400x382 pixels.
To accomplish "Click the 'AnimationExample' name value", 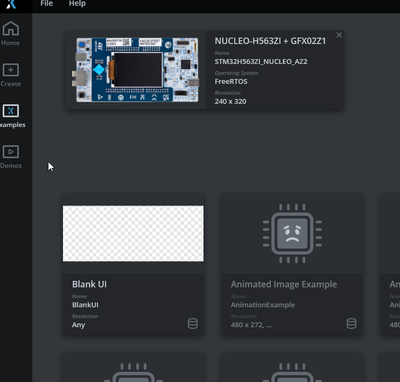I will tap(263, 305).
